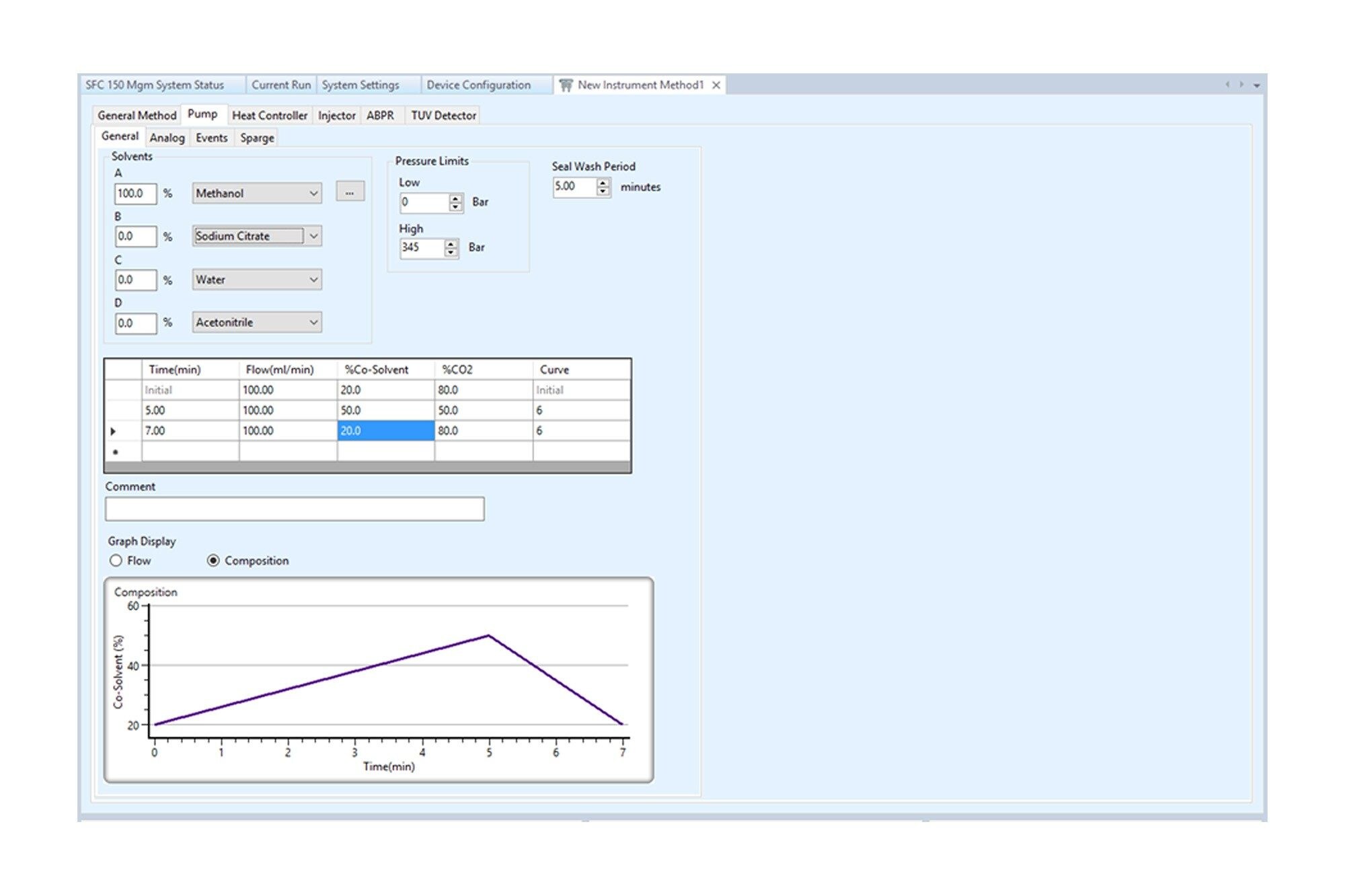Select the Composition graph display option
This screenshot has width=1345, height=896.
248,561
